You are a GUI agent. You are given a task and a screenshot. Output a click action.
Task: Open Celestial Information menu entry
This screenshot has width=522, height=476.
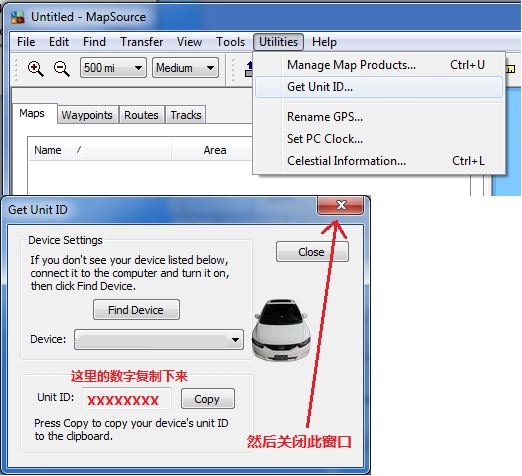point(379,161)
